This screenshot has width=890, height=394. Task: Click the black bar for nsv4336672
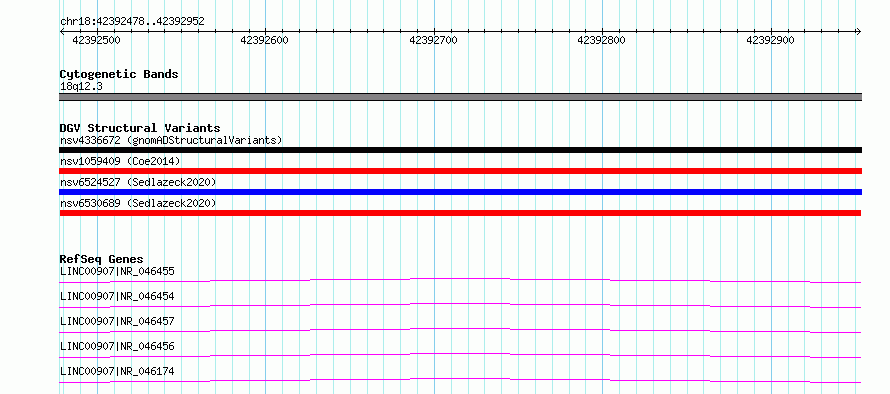pyautogui.click(x=460, y=150)
